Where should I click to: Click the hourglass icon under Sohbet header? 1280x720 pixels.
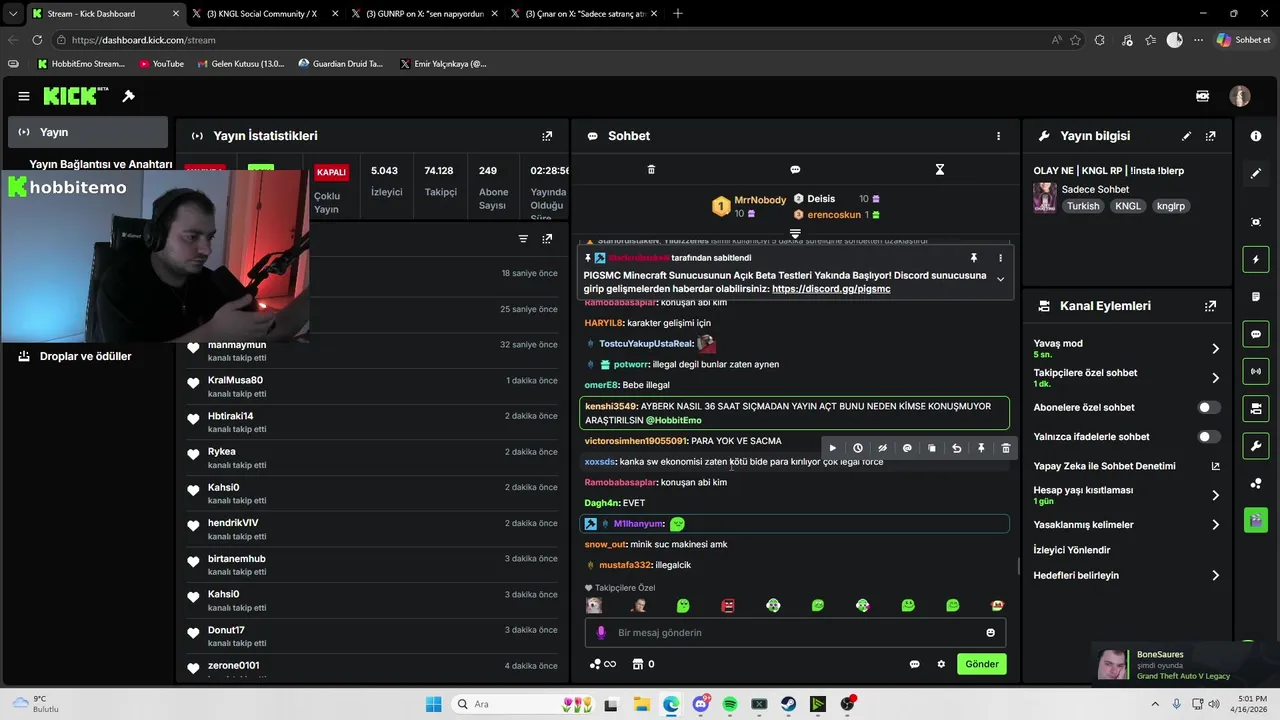pos(940,170)
